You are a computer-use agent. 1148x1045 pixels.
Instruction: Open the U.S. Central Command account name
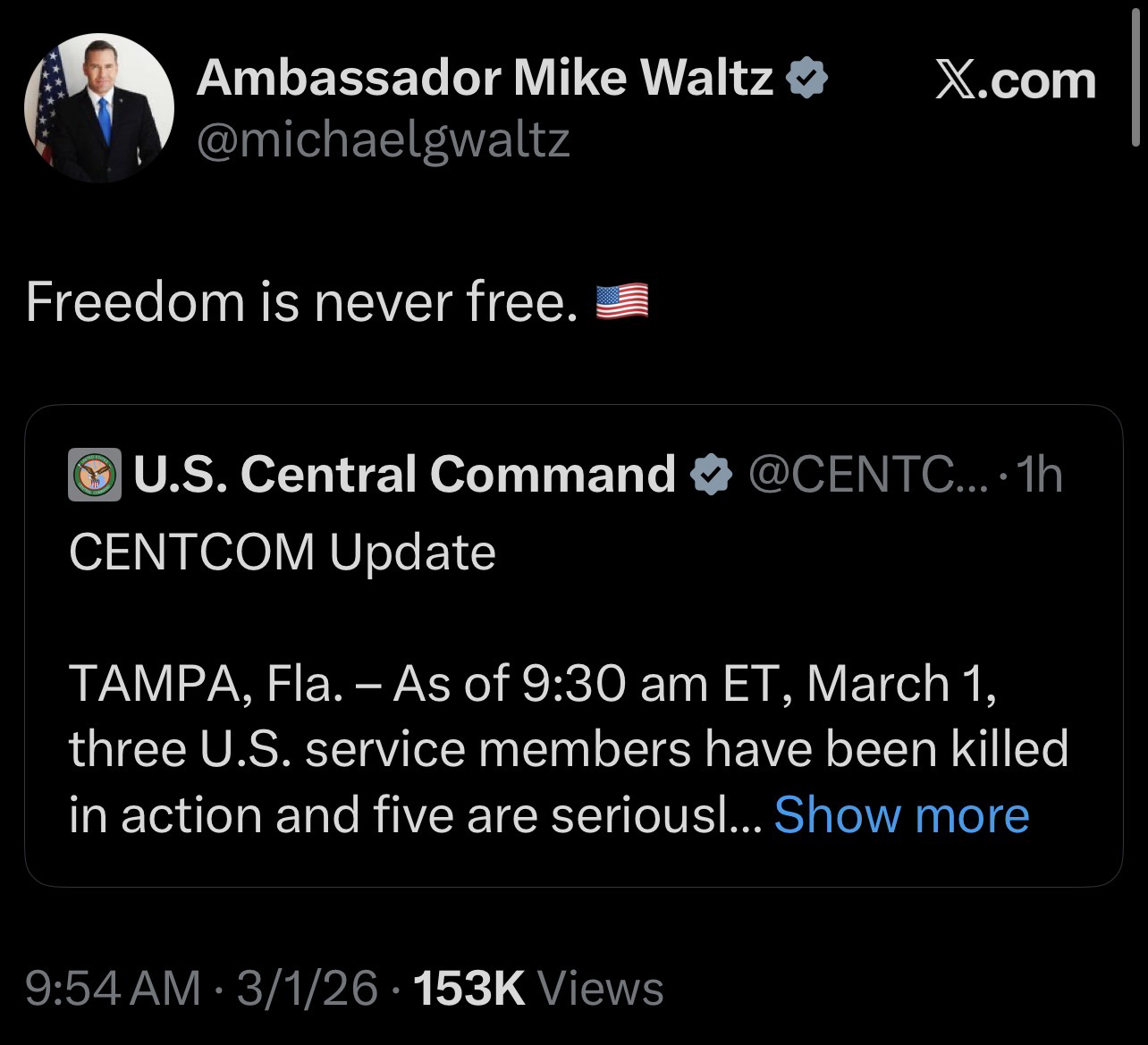(404, 474)
